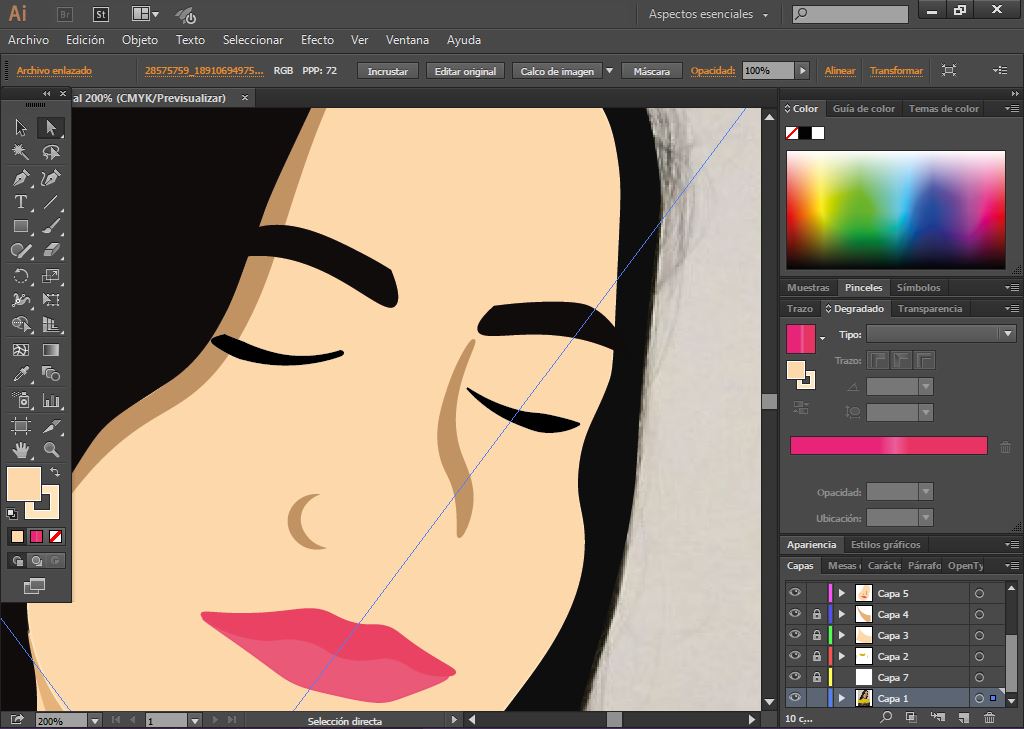Select the Hand tool

[21, 450]
